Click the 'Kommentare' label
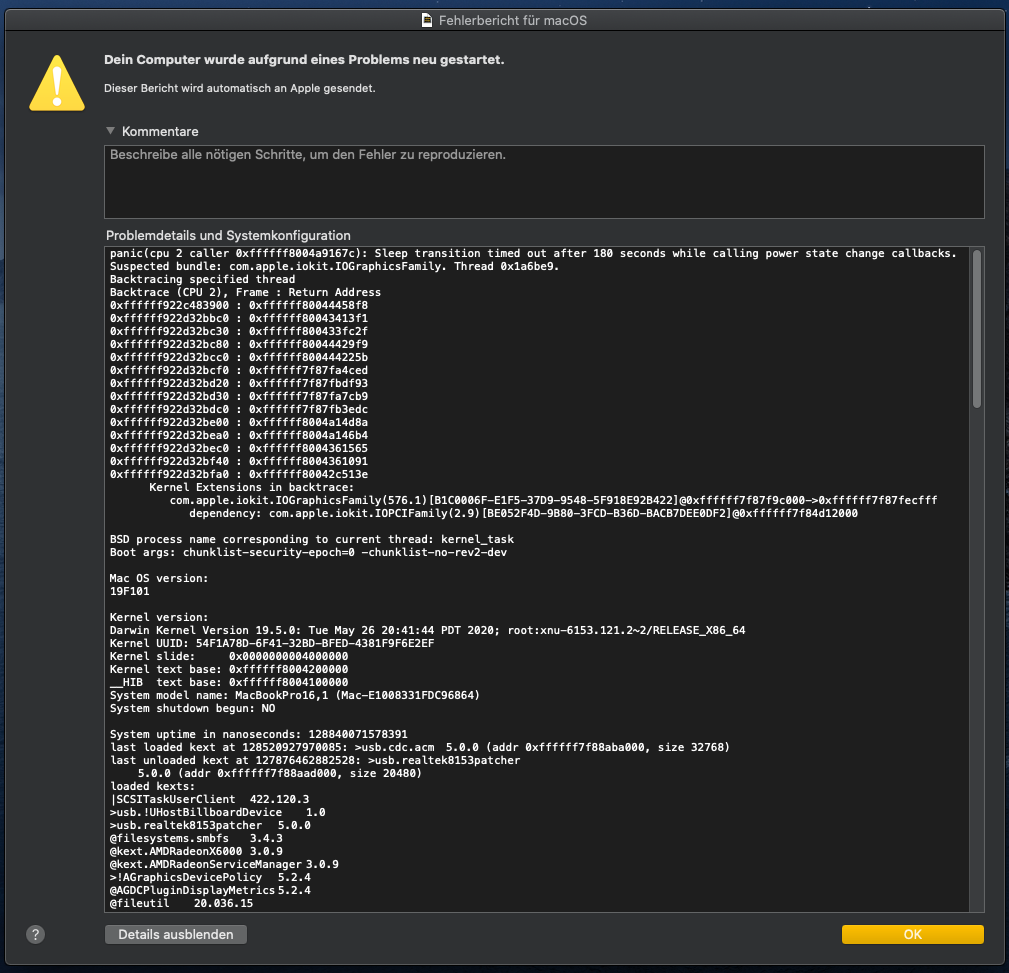The image size is (1009, 973). (x=160, y=131)
